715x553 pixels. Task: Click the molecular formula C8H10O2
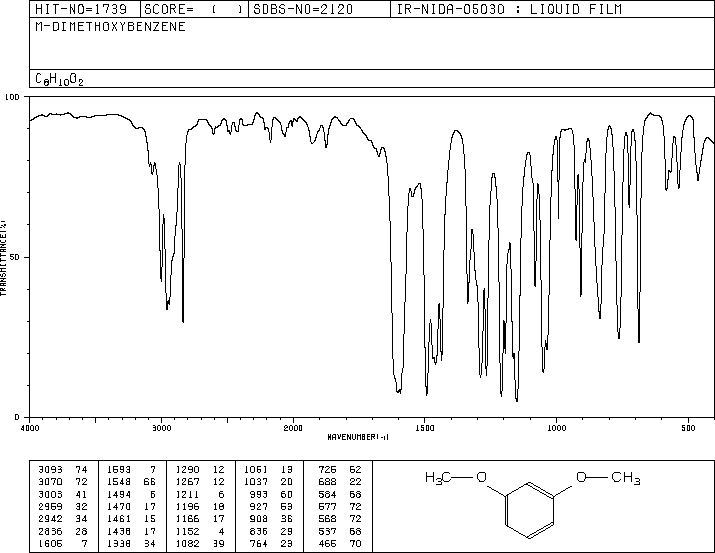(x=59, y=79)
